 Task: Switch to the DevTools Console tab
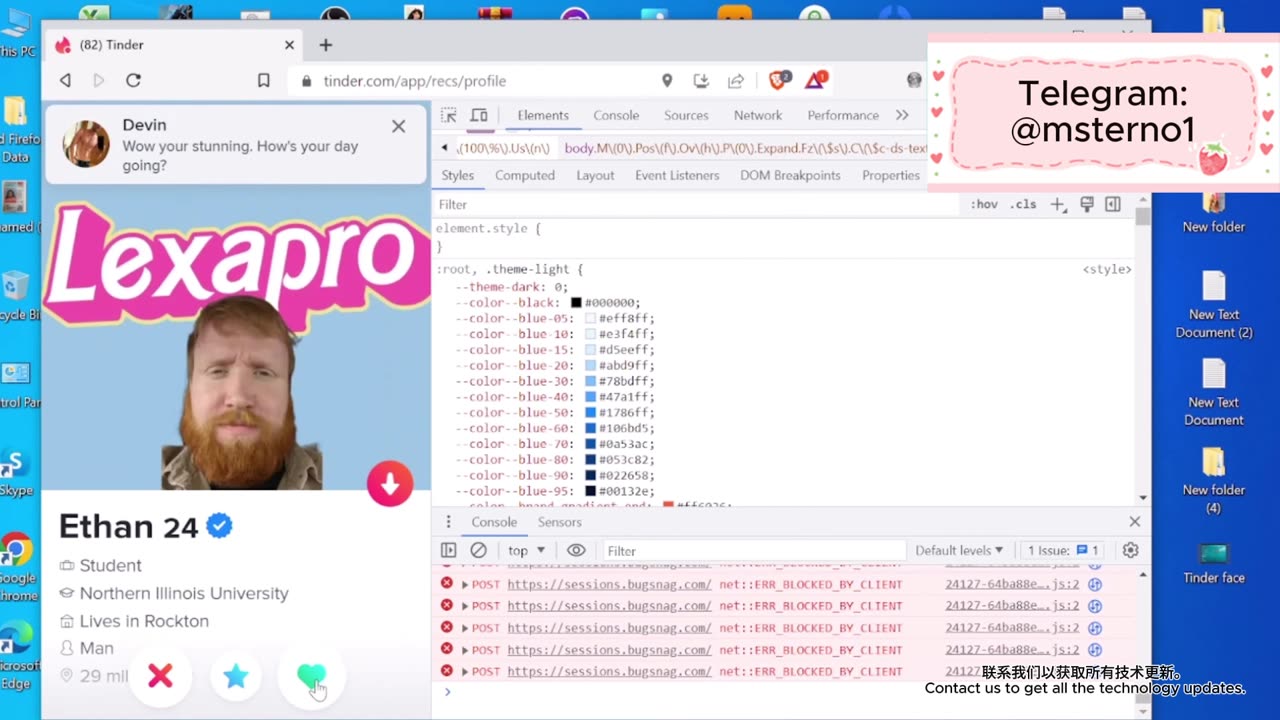[x=616, y=115]
